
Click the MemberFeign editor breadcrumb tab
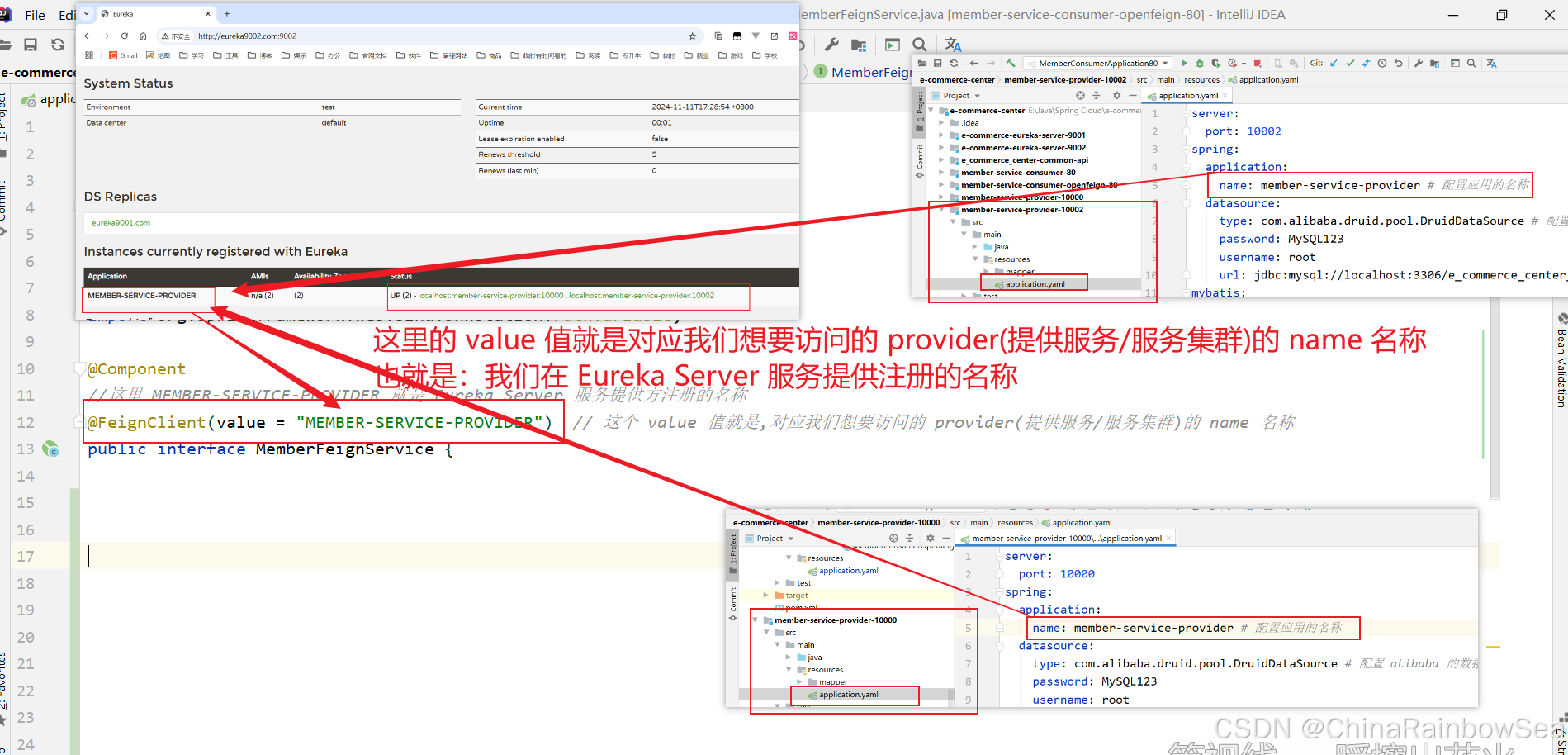(x=864, y=72)
